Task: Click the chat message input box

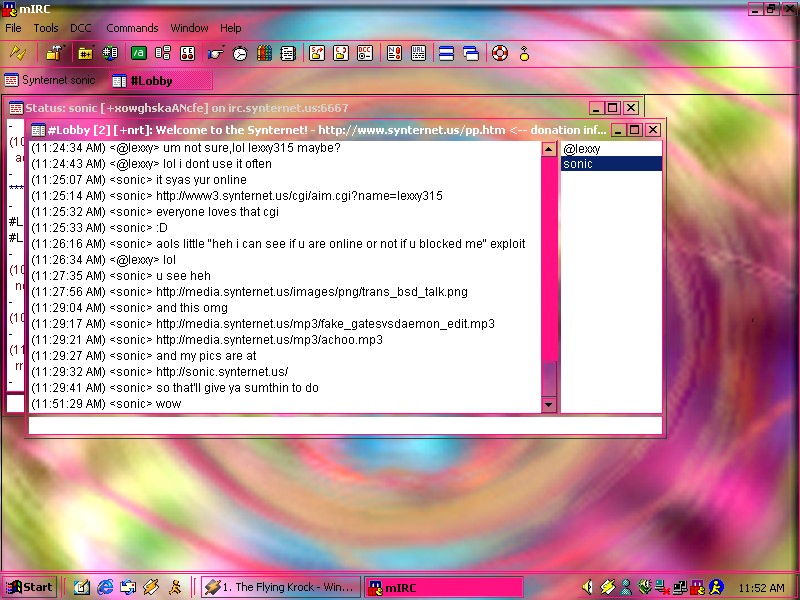Action: point(345,425)
